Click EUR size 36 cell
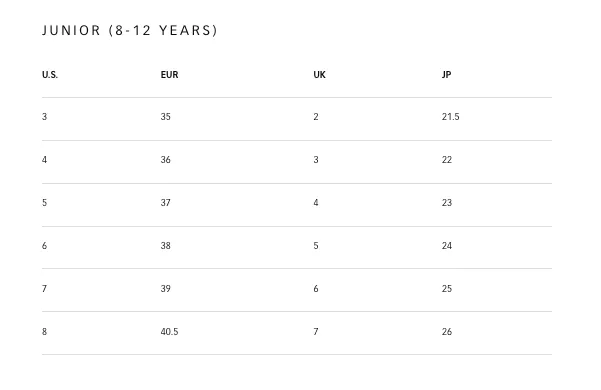 pos(166,160)
